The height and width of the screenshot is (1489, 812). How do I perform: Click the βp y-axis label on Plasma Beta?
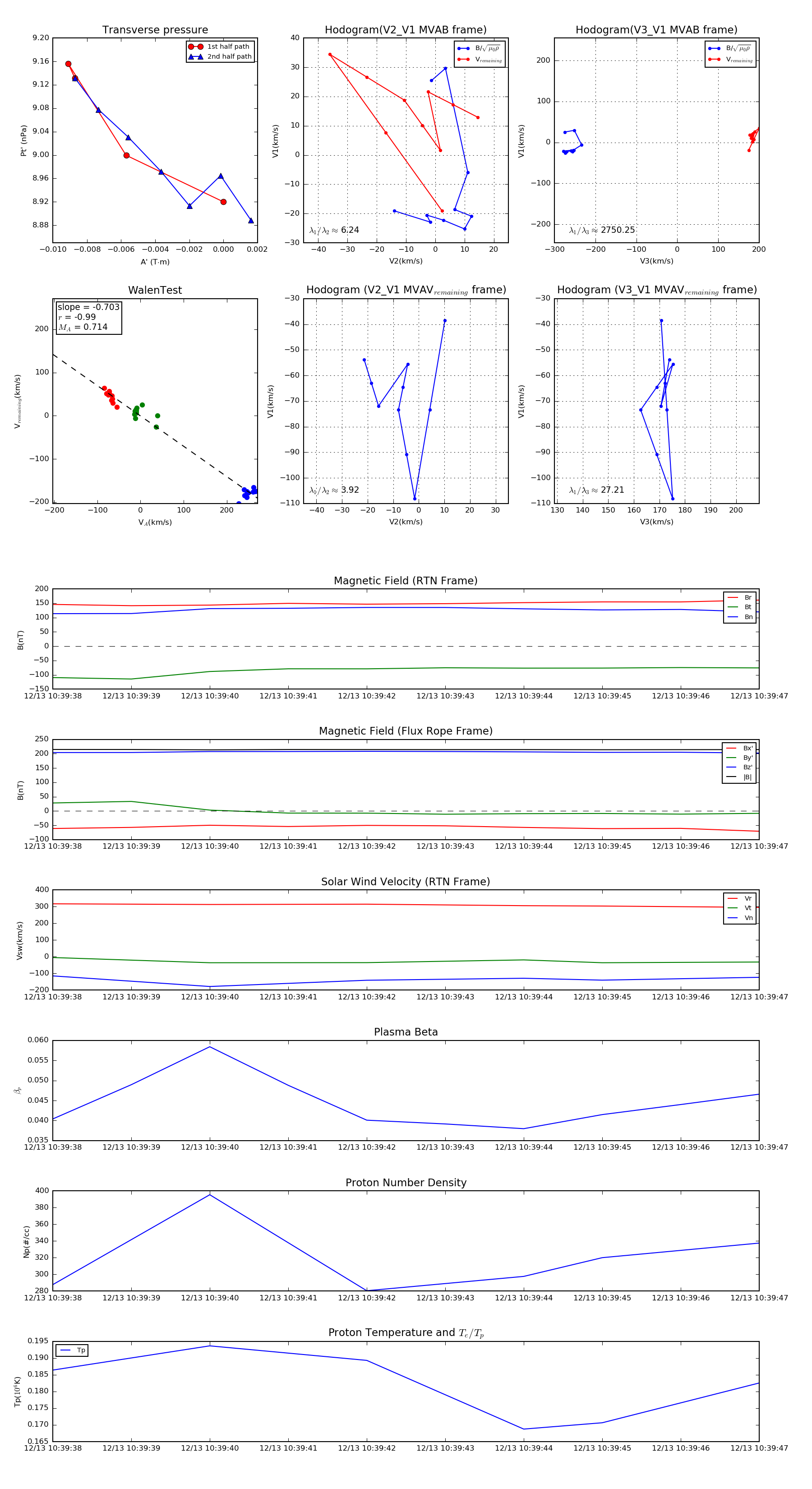(18, 1091)
